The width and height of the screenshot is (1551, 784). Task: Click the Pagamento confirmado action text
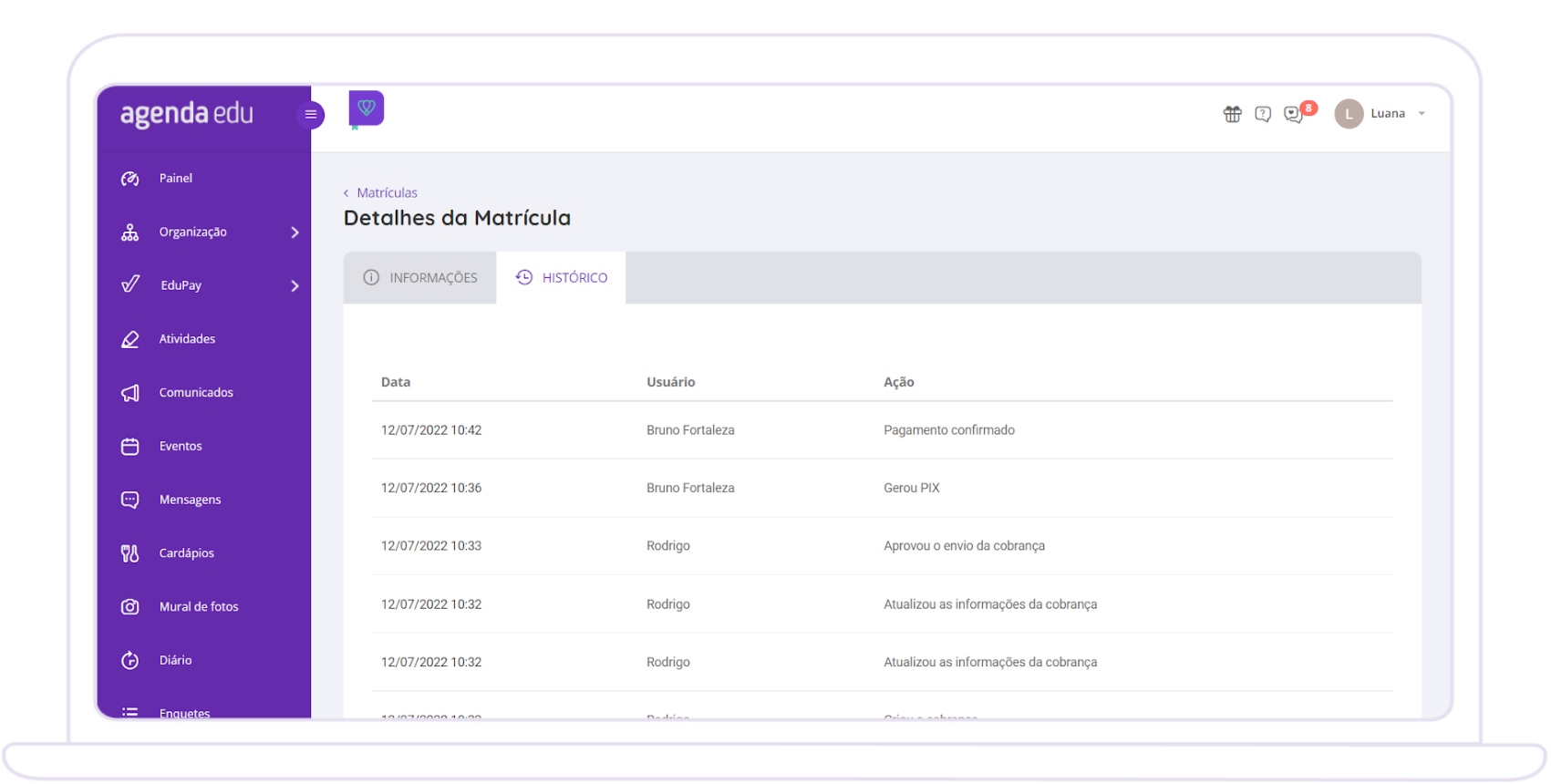click(x=949, y=430)
